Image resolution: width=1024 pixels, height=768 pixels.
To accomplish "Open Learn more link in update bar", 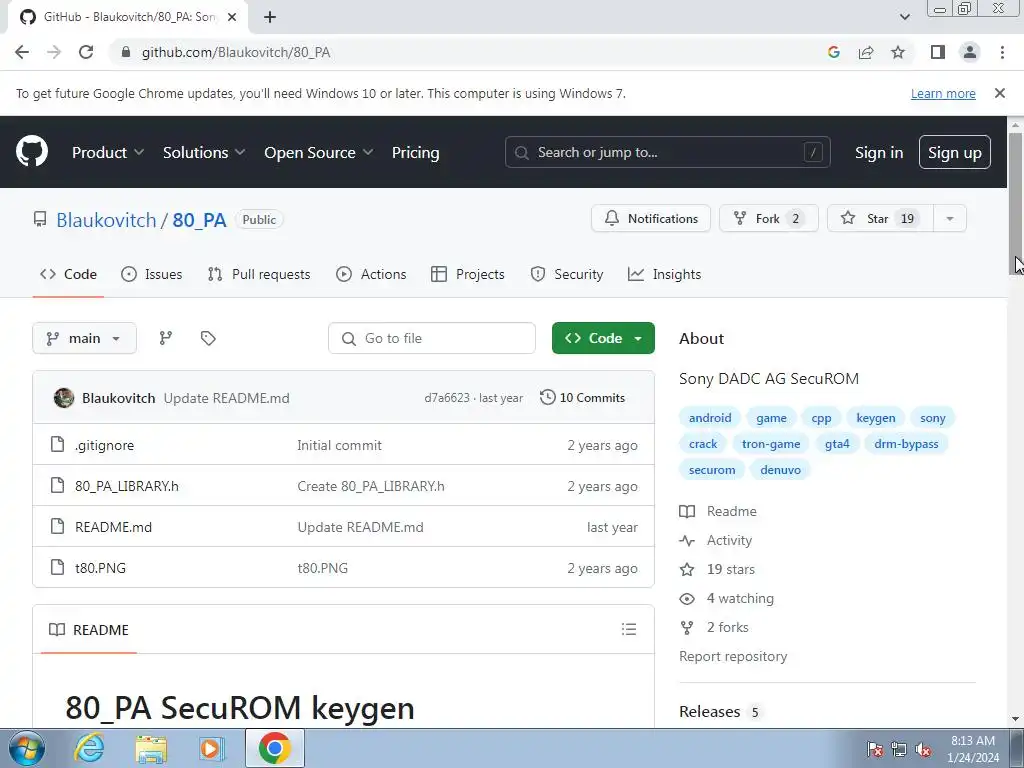I will 943,93.
